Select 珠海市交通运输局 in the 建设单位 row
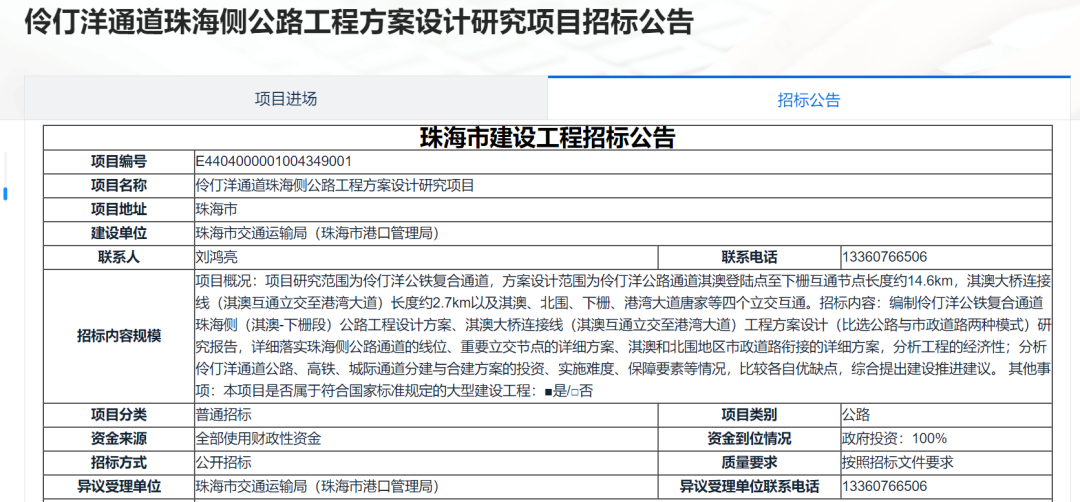This screenshot has width=1080, height=502. 251,233
